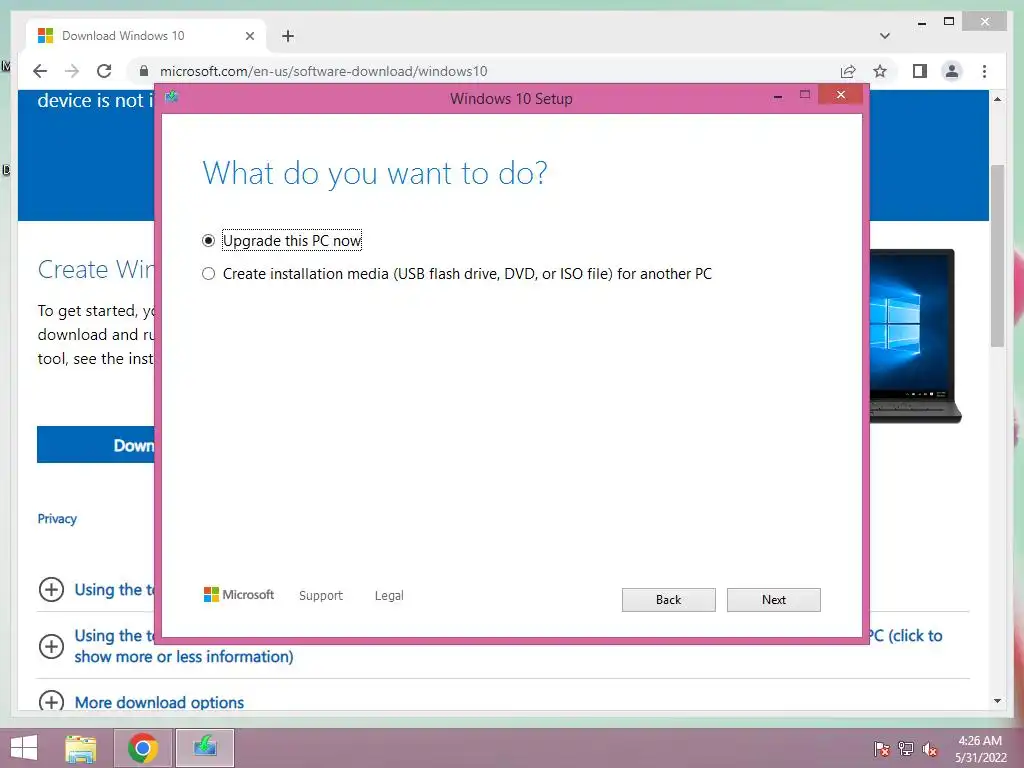Open the Support link in Setup
1024x768 pixels.
pos(321,595)
